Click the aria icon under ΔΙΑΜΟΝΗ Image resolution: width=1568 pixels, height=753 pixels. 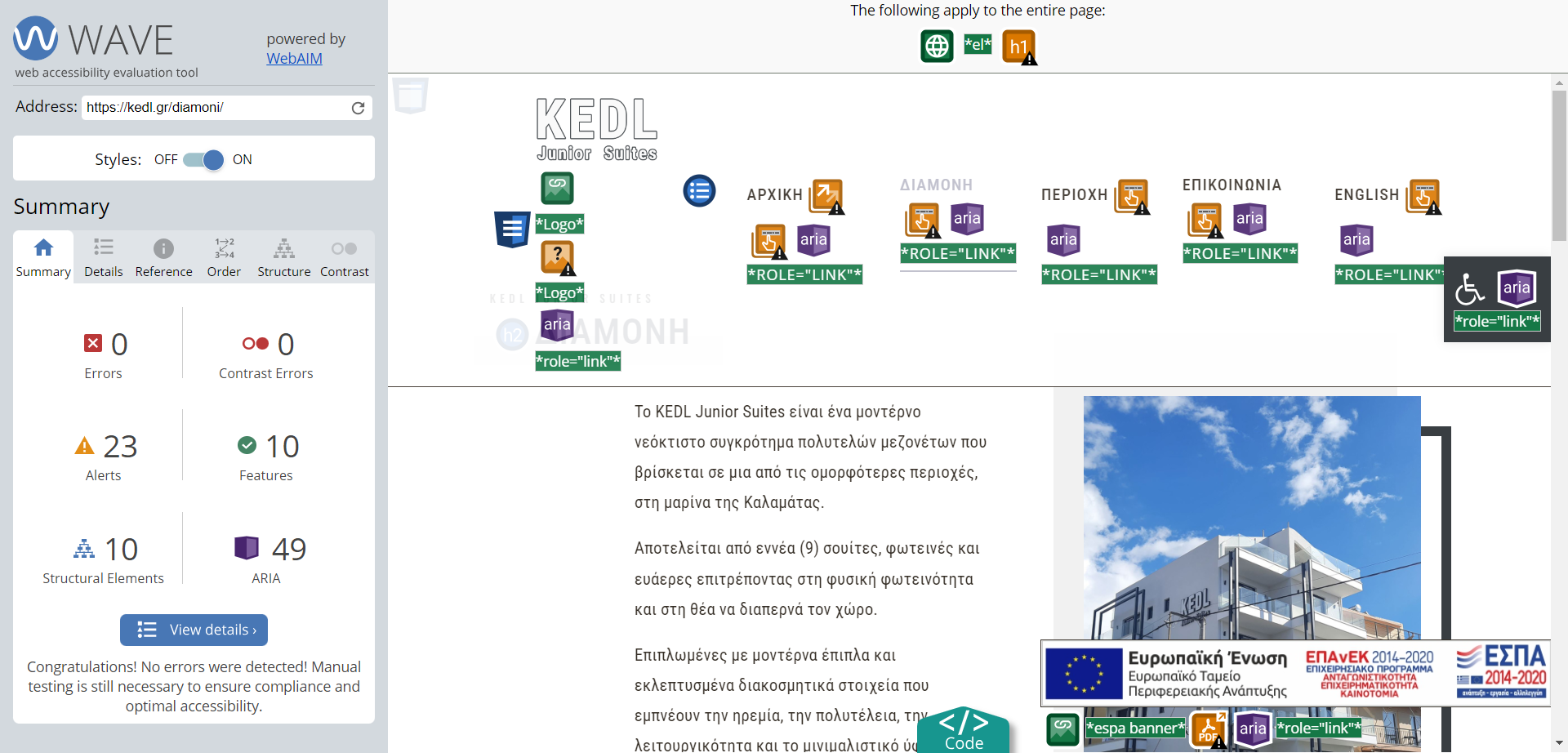click(967, 219)
